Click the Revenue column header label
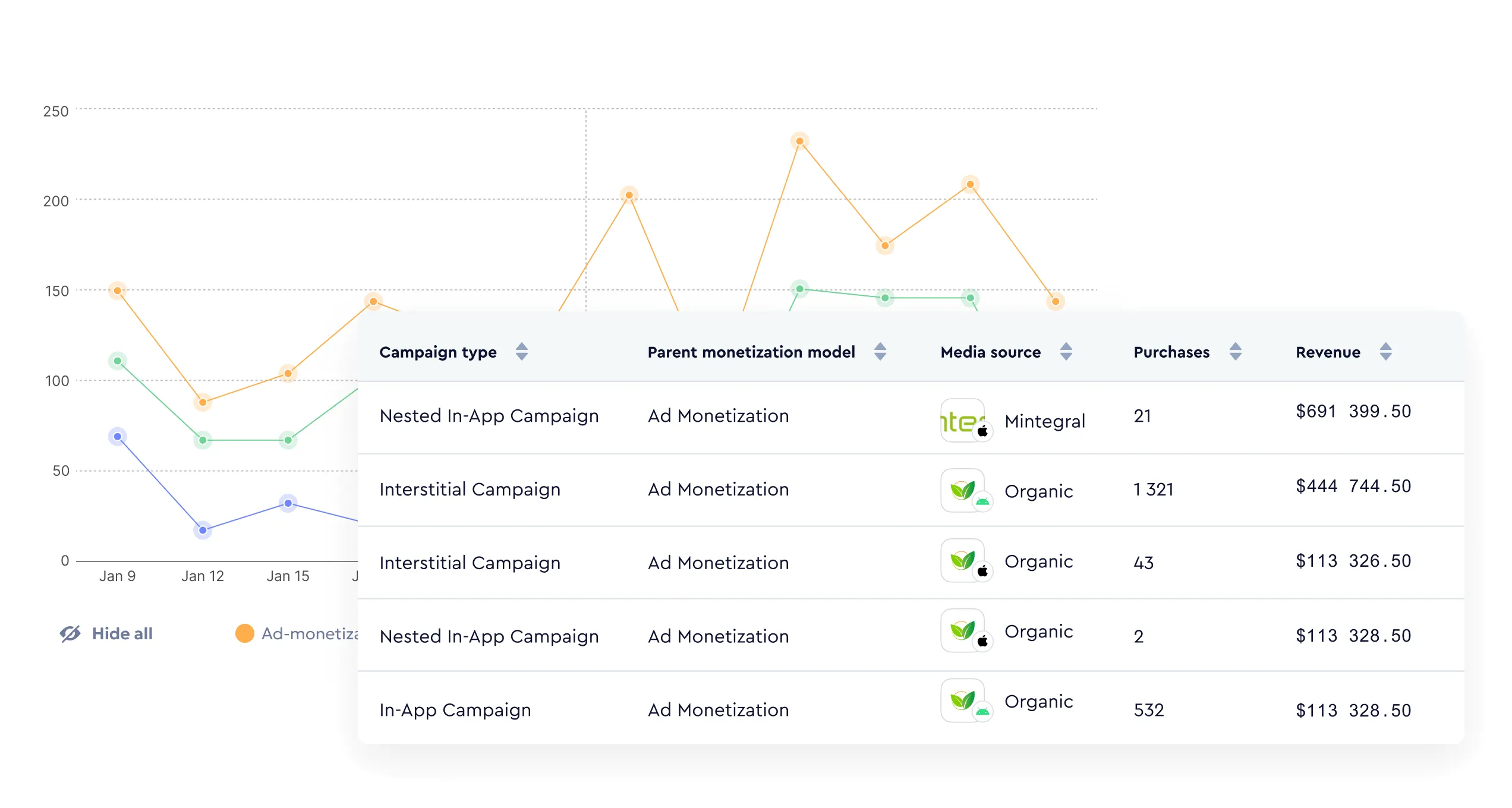Screen dimensions: 1512x808 1328,352
